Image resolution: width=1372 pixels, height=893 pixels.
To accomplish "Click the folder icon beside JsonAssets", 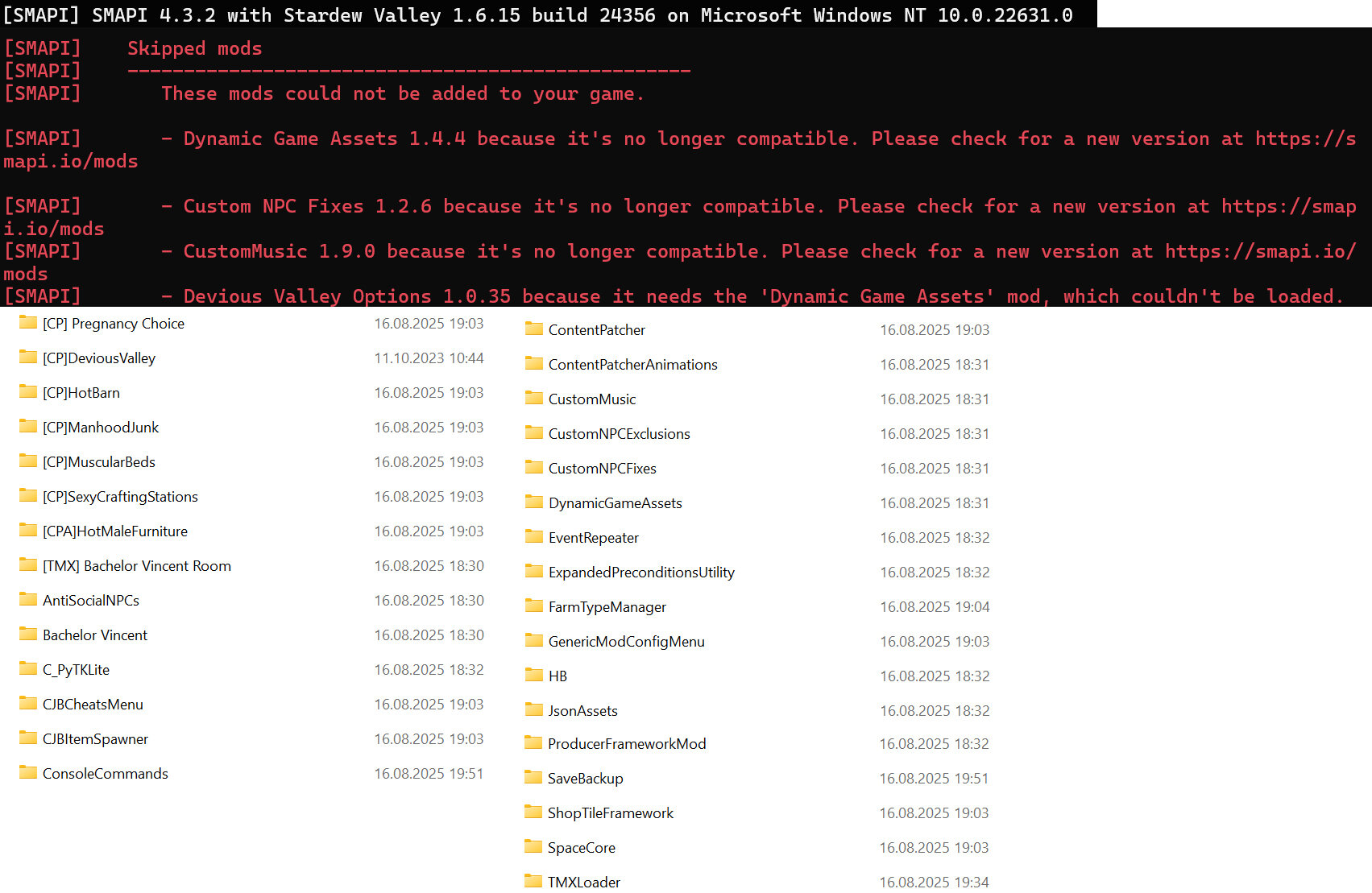I will coord(533,710).
